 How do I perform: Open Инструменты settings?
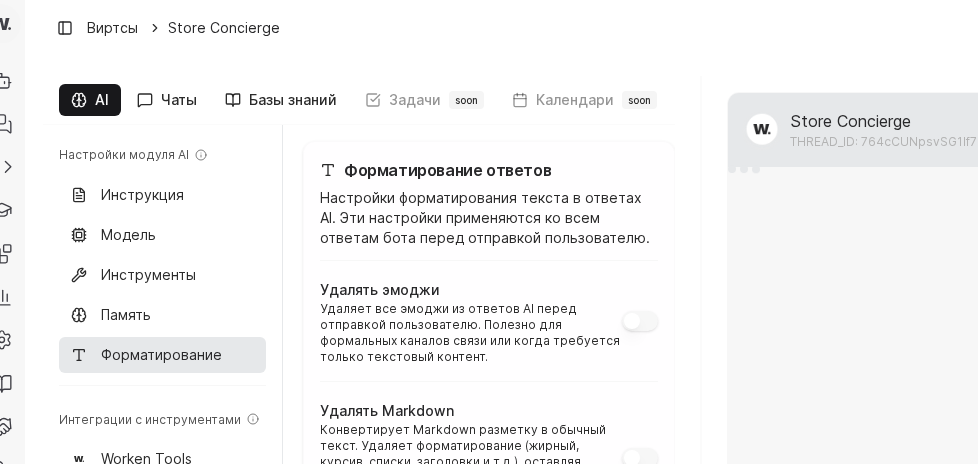[x=148, y=275]
